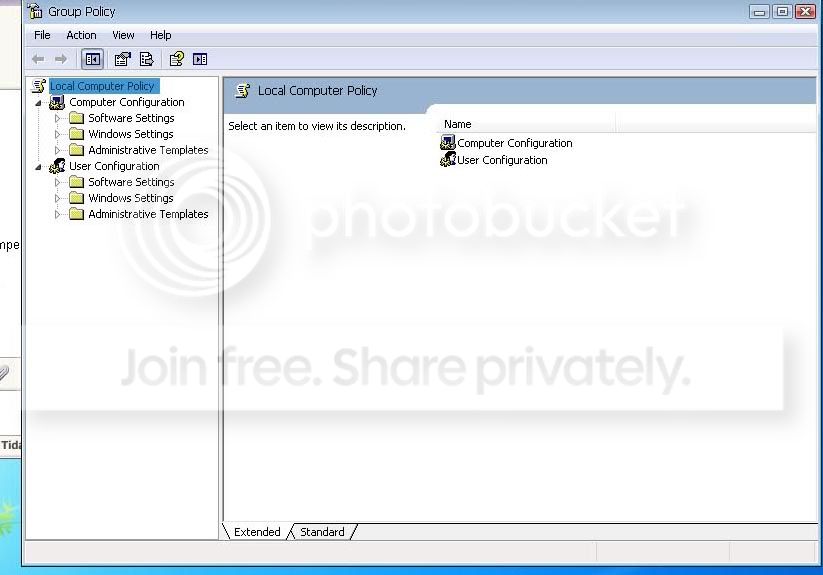Select Windows Settings label under User Configuration
Image resolution: width=823 pixels, height=575 pixels.
click(131, 198)
